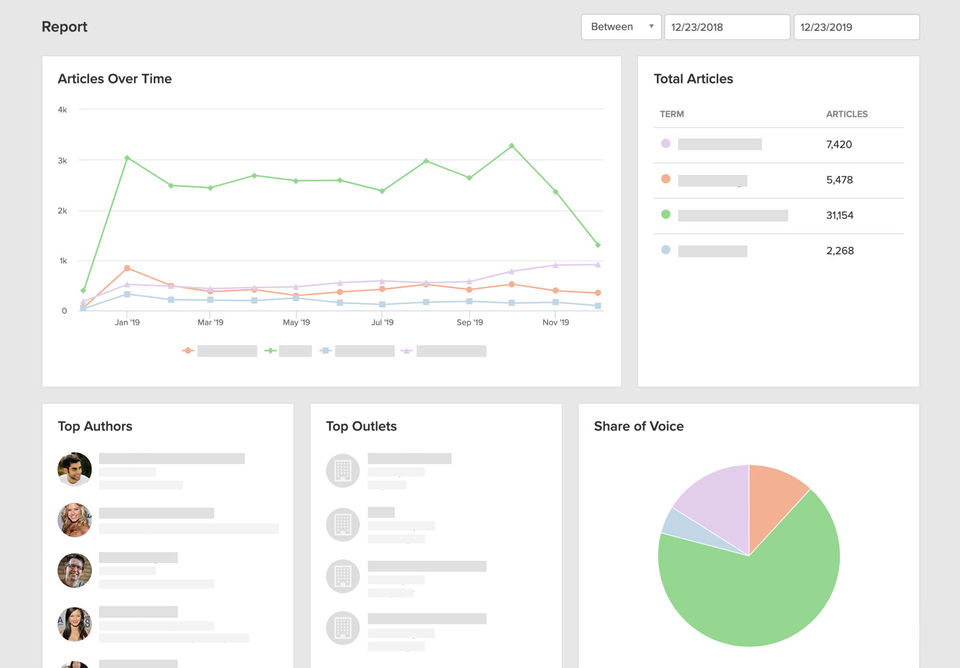
Task: Sort by the TERM column header
Action: [x=672, y=114]
